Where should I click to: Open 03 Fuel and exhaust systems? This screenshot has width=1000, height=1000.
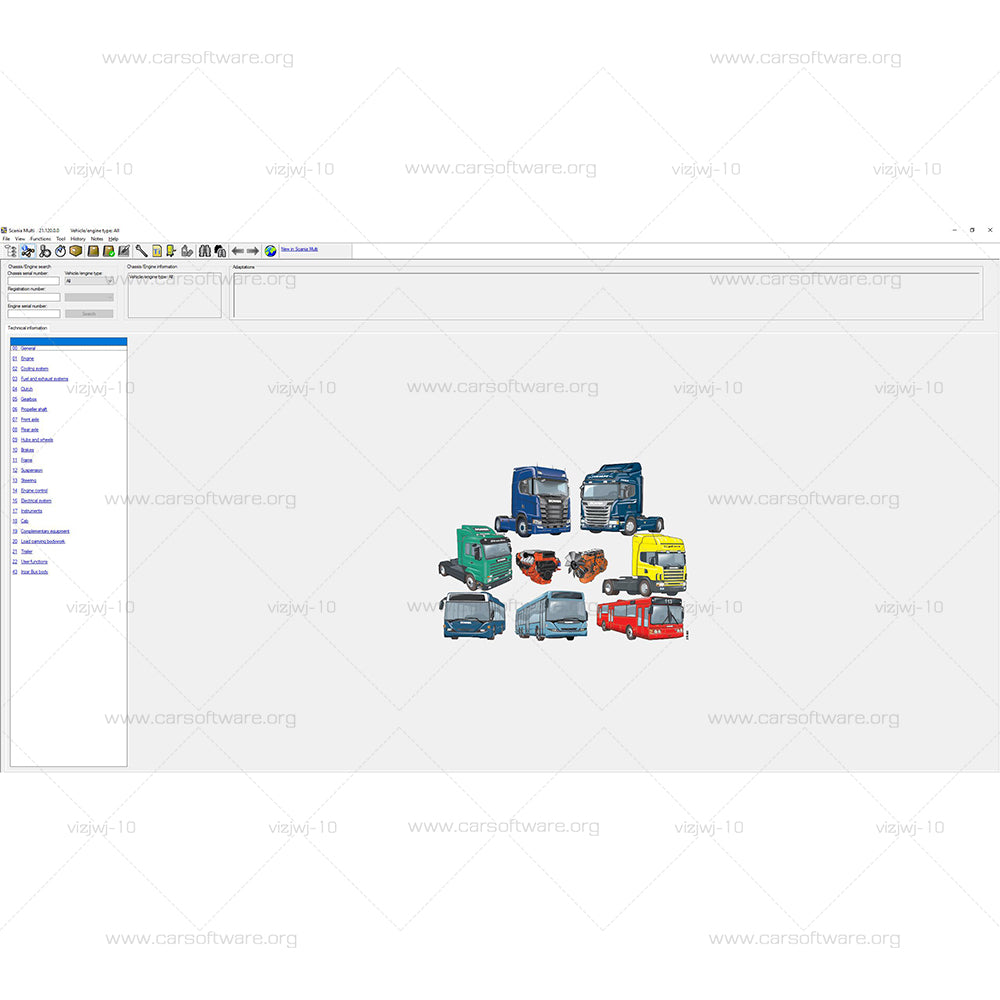pos(40,379)
